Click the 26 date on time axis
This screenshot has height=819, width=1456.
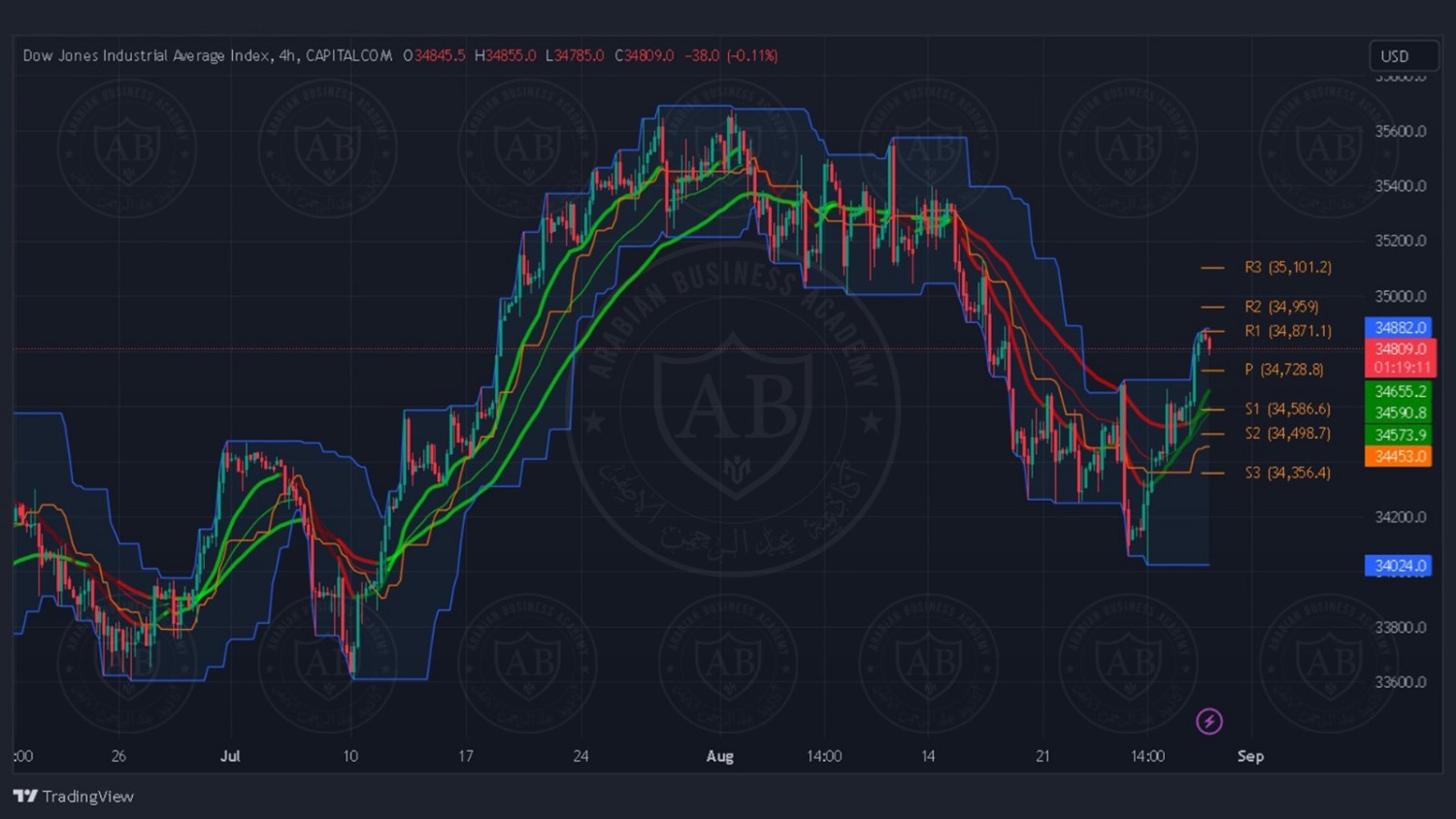[x=118, y=756]
